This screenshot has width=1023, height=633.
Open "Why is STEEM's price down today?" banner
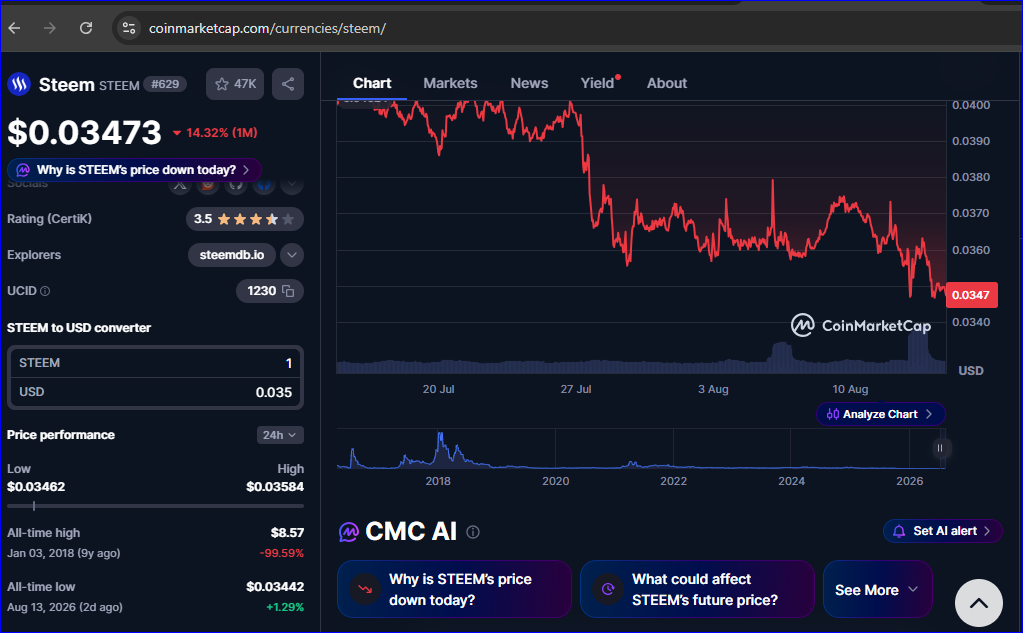pyautogui.click(x=134, y=170)
